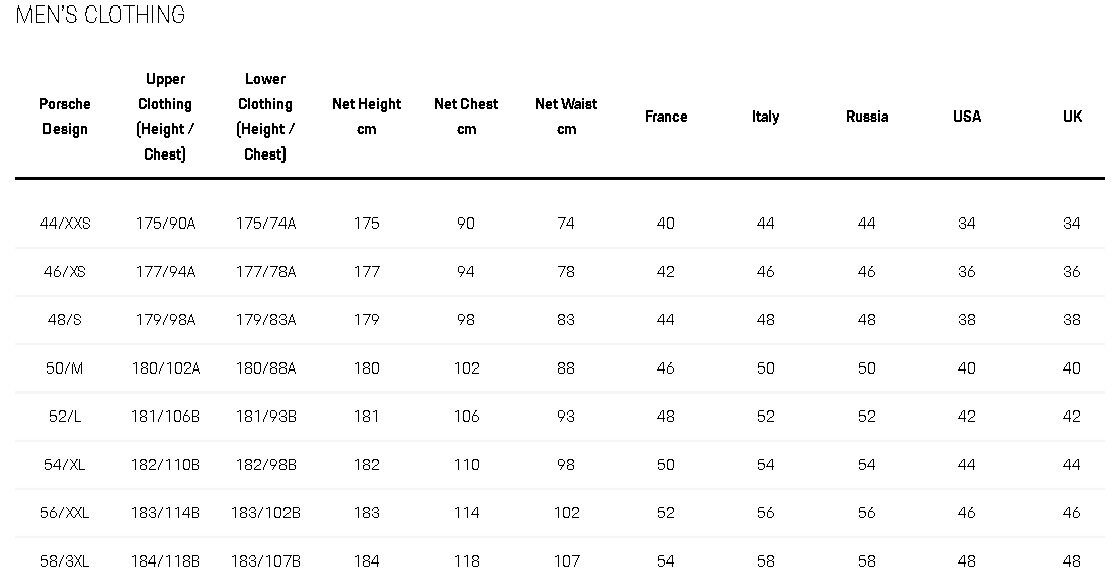Click the MEN'S CLOTHING heading
This screenshot has height=583, width=1111.
pos(100,15)
